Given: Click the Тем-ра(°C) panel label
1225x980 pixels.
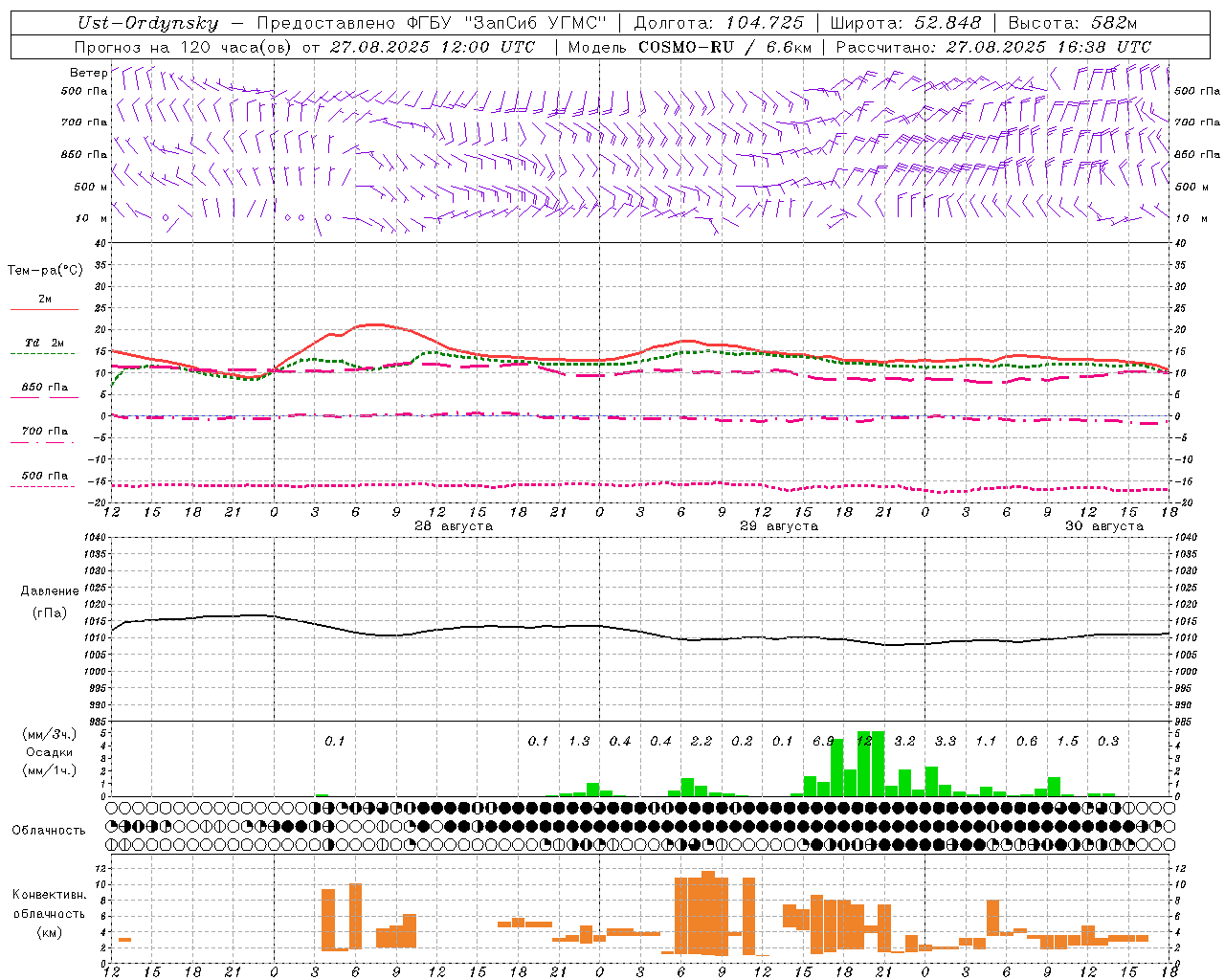Looking at the screenshot, I should click(45, 271).
